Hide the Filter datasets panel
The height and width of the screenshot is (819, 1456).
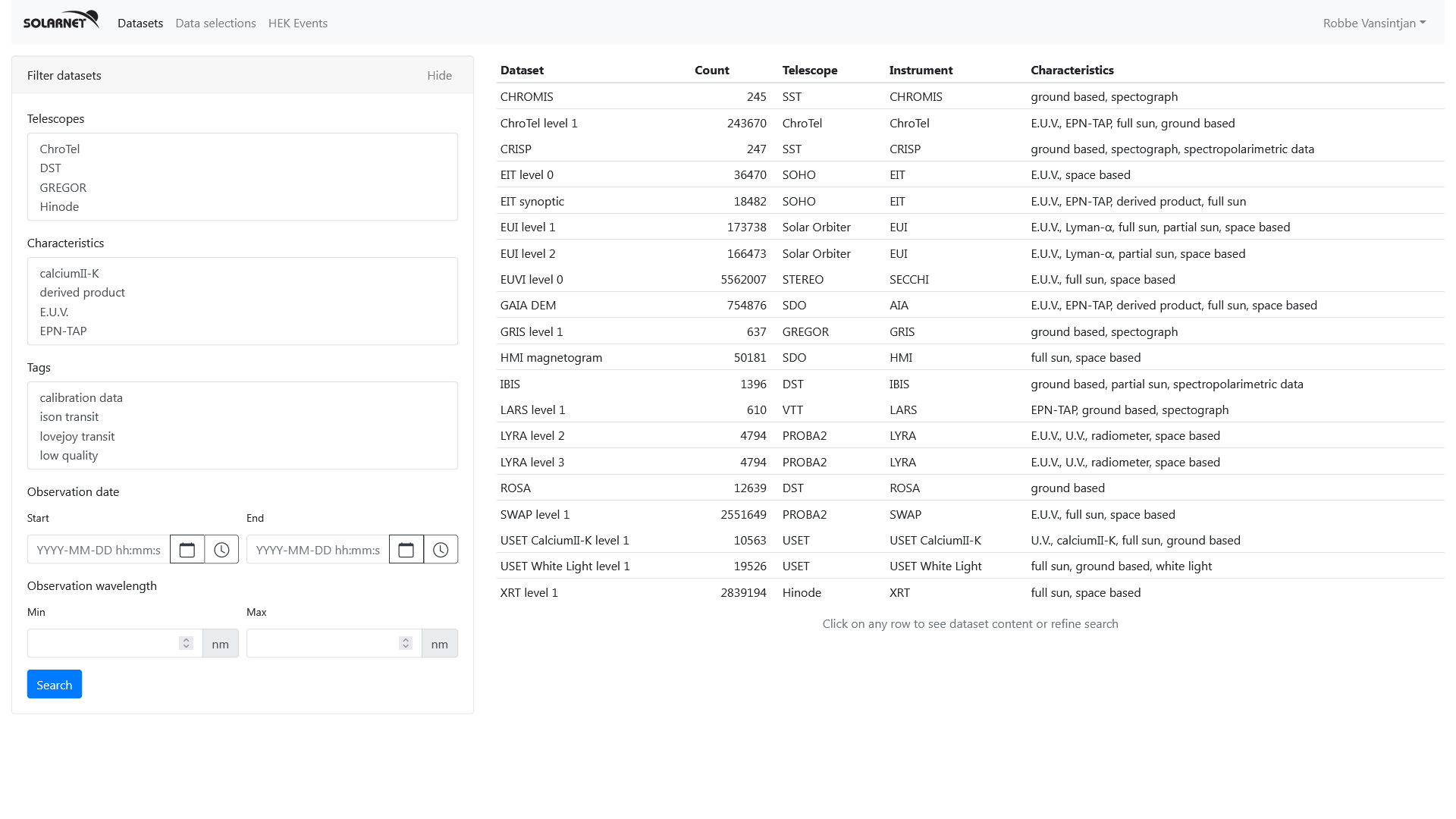point(439,75)
